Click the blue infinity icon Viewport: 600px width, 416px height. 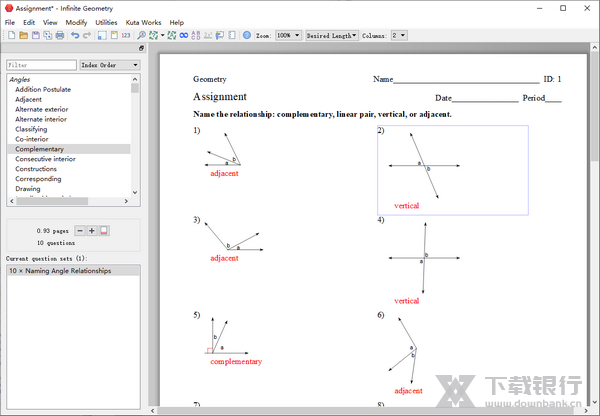(x=183, y=35)
